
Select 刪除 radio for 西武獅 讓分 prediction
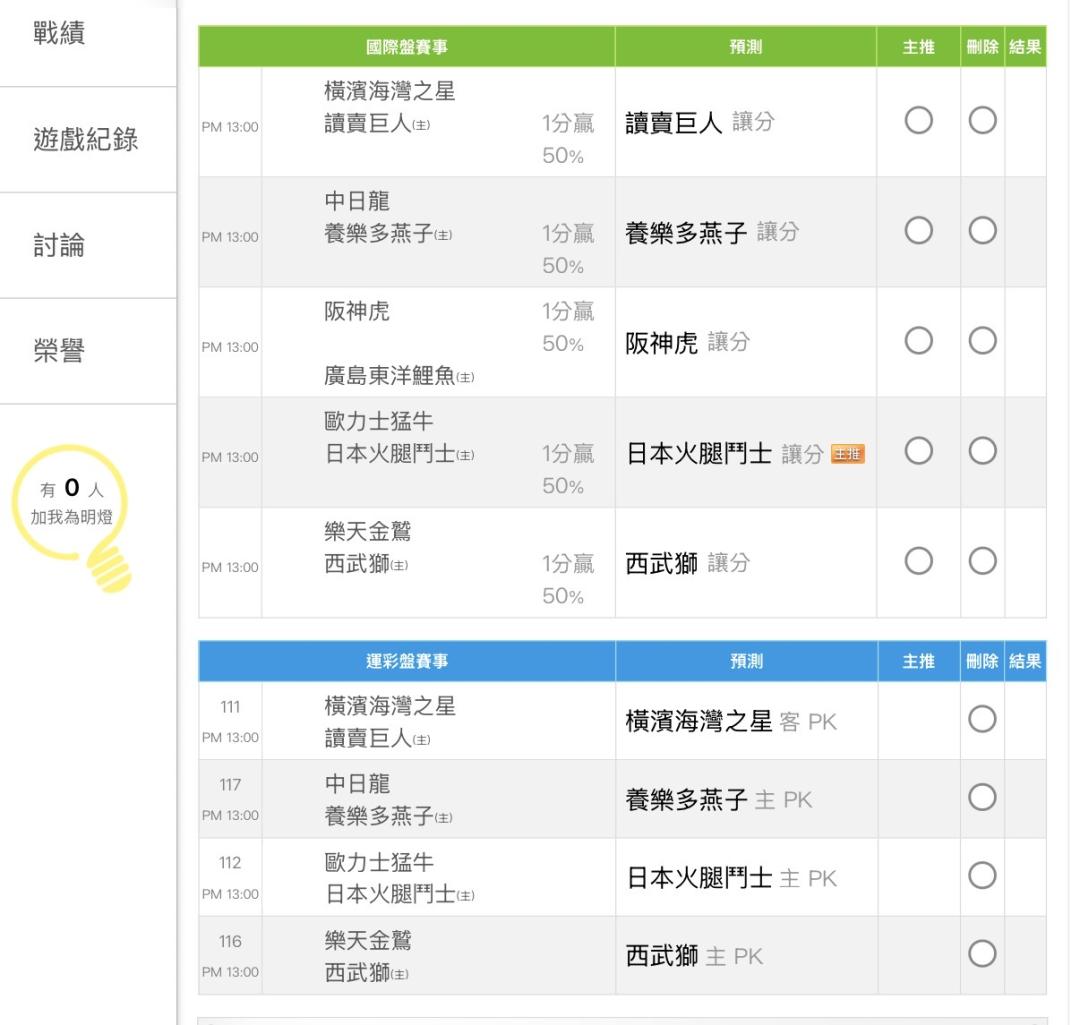[982, 562]
